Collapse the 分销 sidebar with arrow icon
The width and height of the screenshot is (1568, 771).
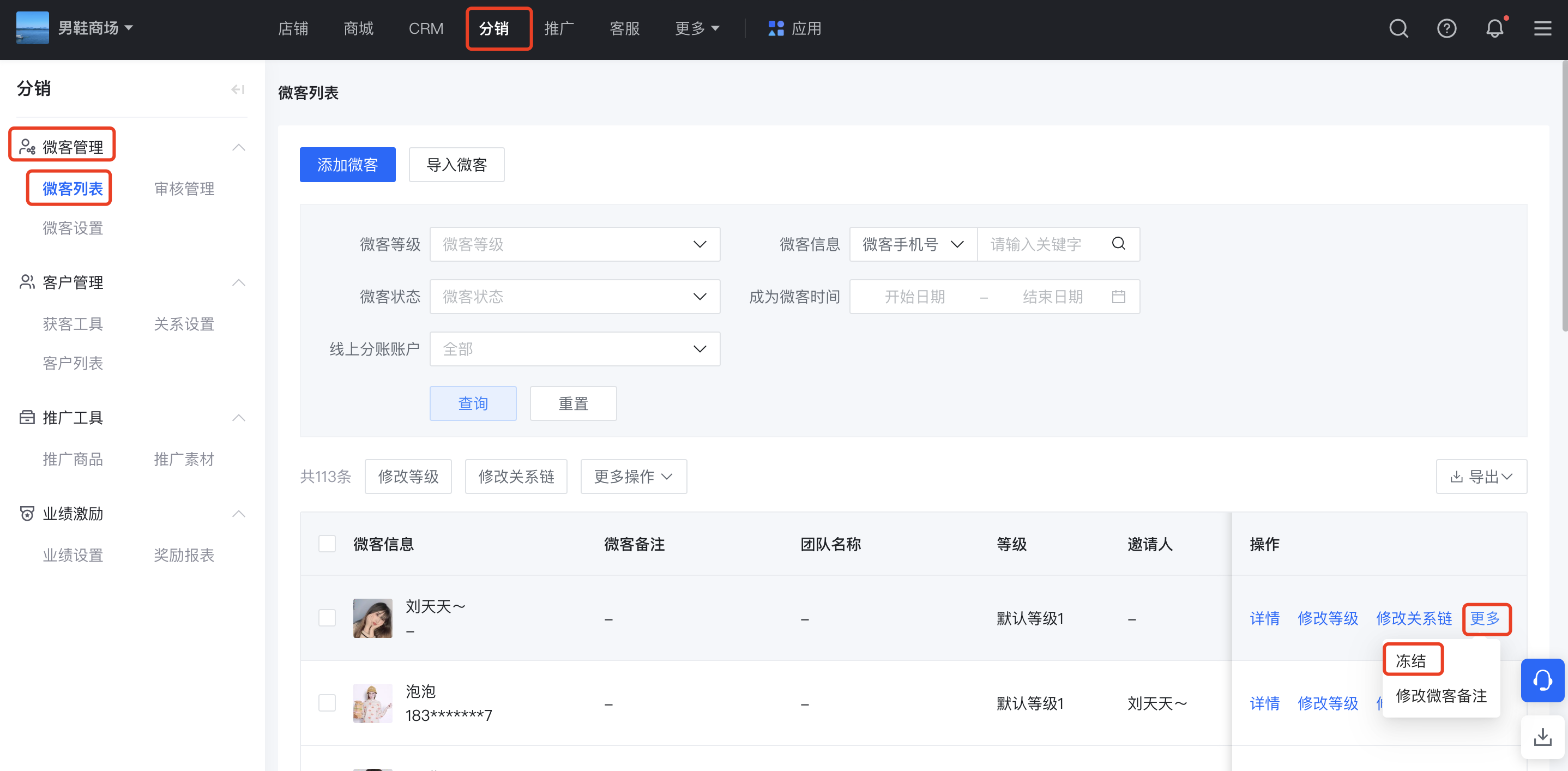[x=238, y=89]
